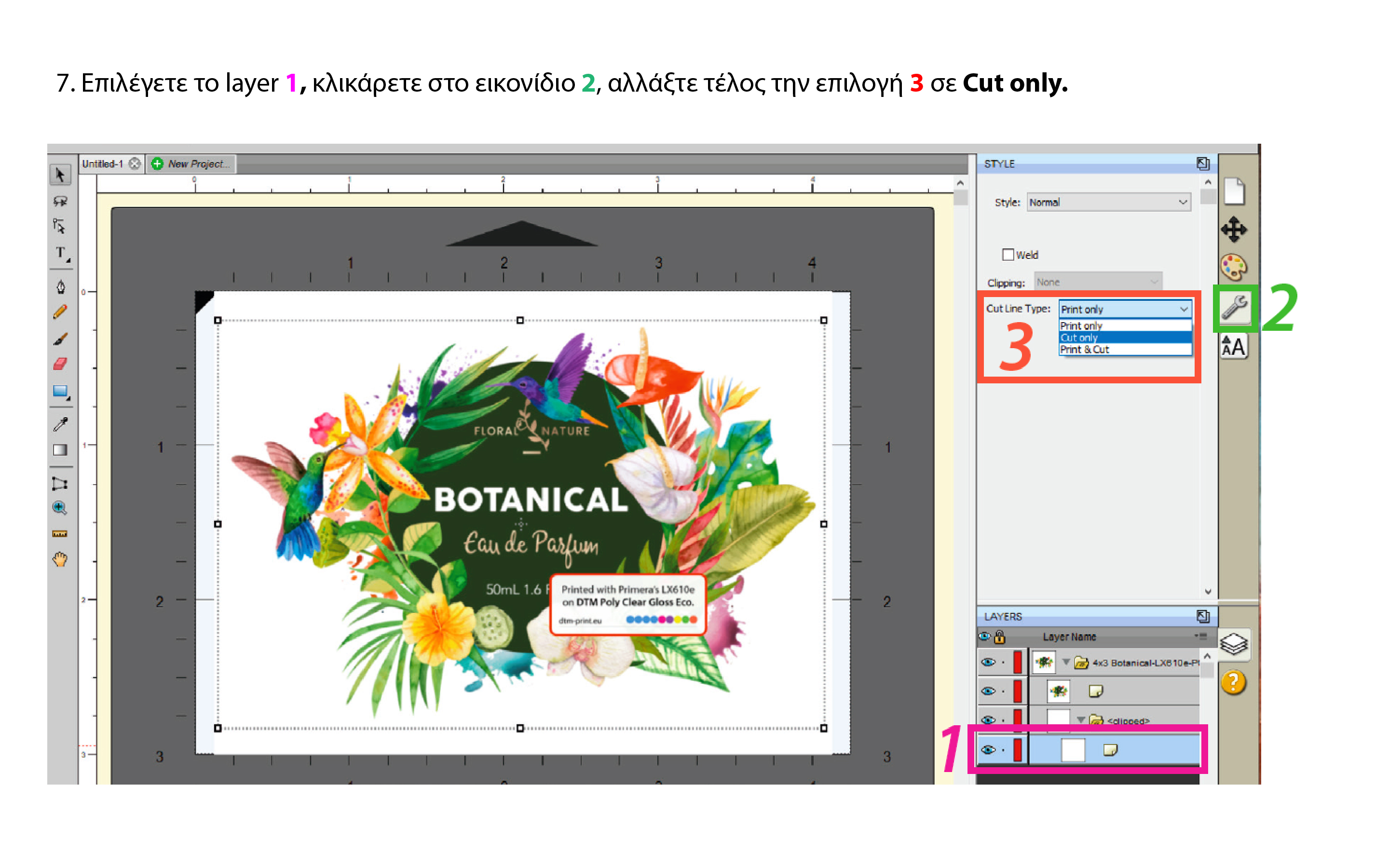Viewport: 1389px width, 868px height.
Task: Click the top-center selection handle
Action: point(520,320)
